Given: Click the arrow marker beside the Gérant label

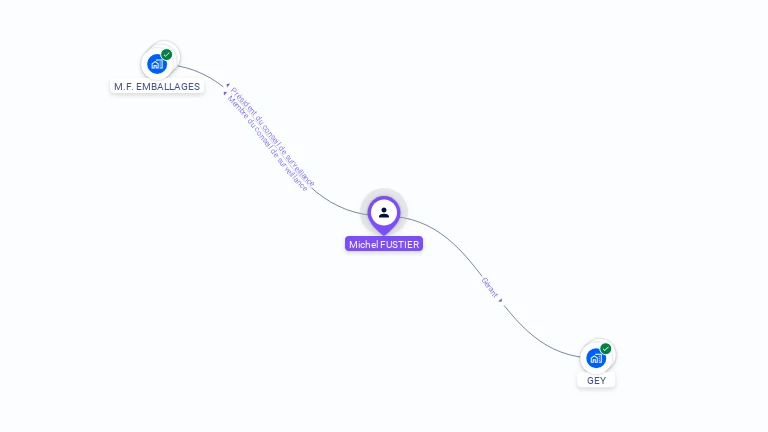Looking at the screenshot, I should tap(501, 300).
